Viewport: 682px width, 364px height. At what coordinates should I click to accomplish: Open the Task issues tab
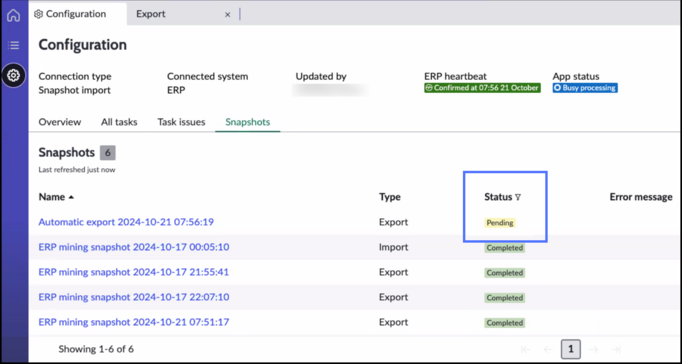coord(181,122)
